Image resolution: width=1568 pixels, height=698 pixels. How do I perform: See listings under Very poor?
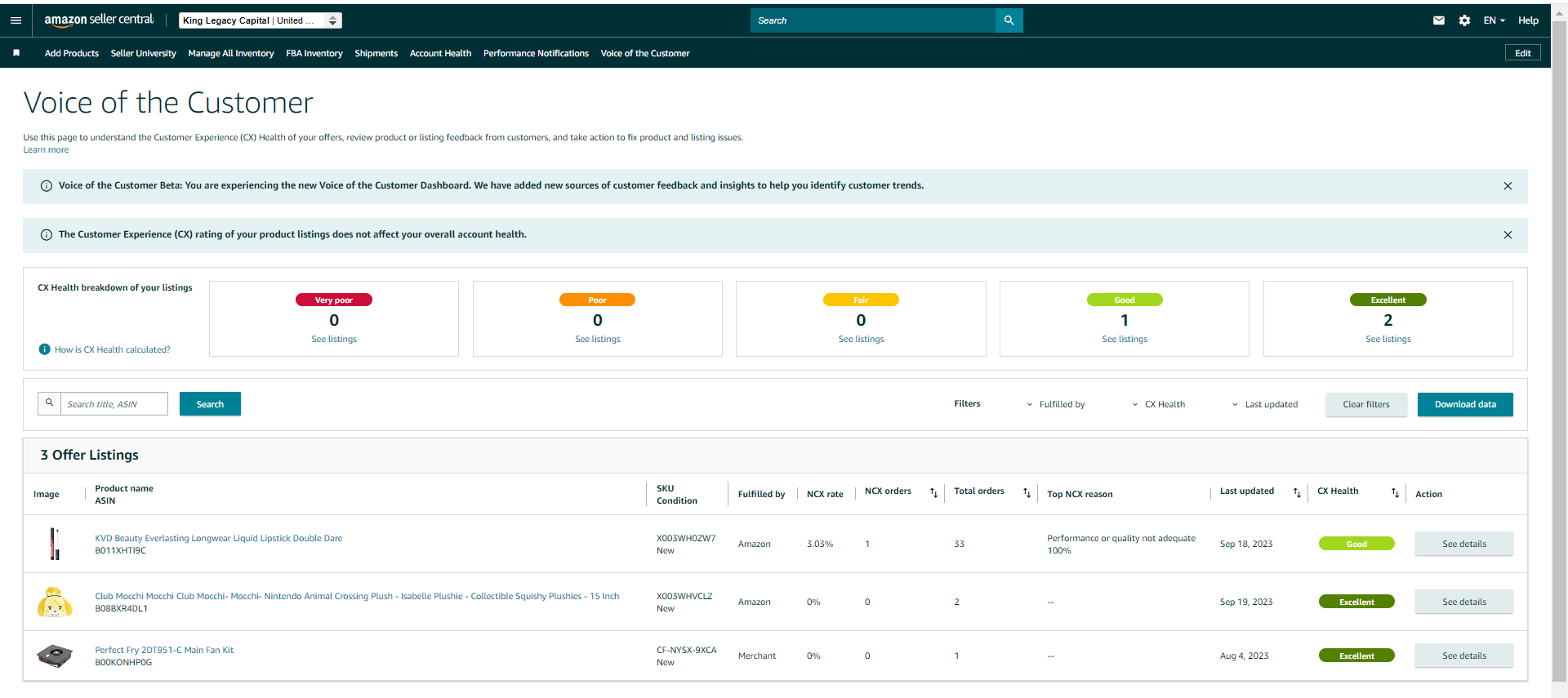pos(334,339)
